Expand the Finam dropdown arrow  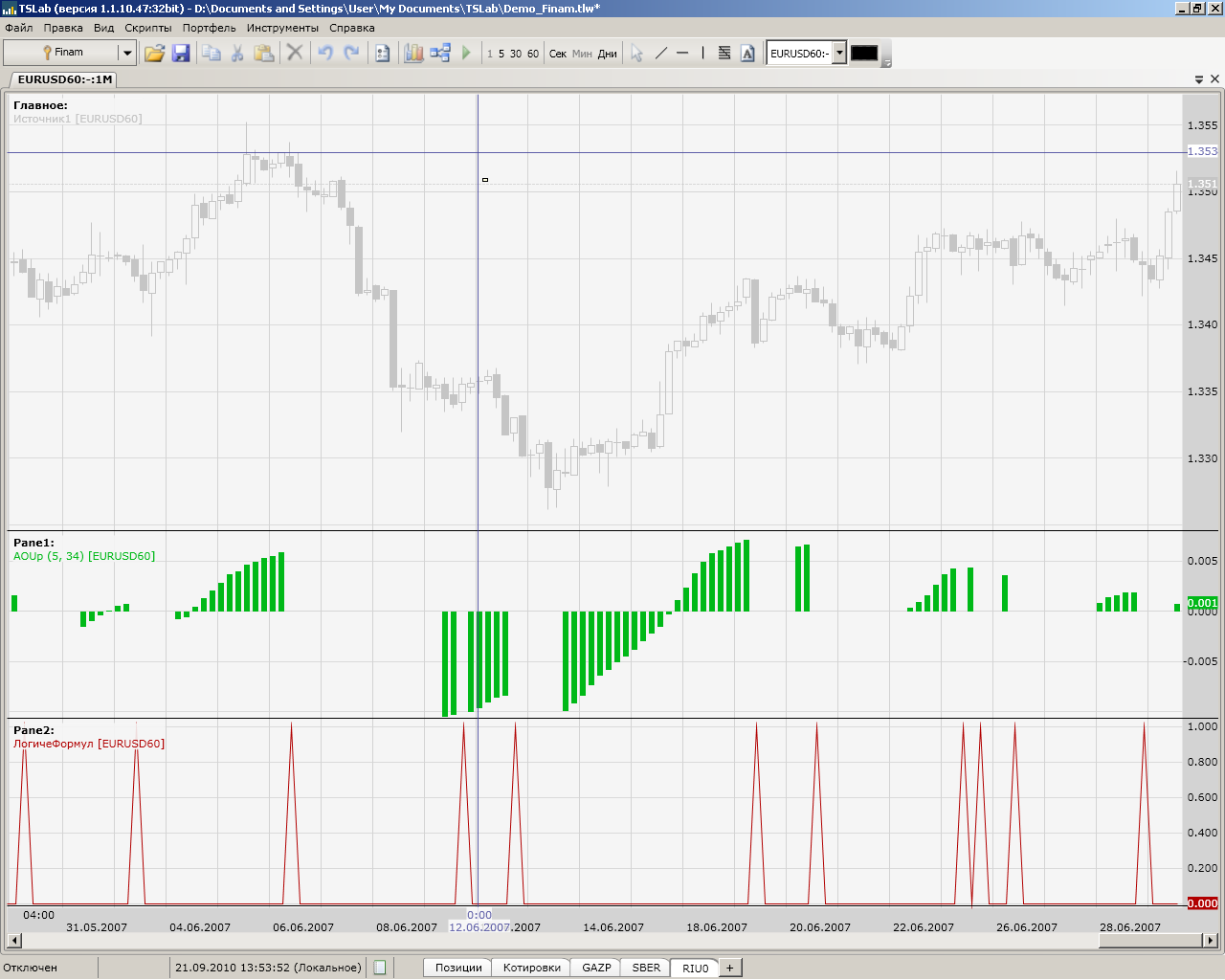(126, 53)
